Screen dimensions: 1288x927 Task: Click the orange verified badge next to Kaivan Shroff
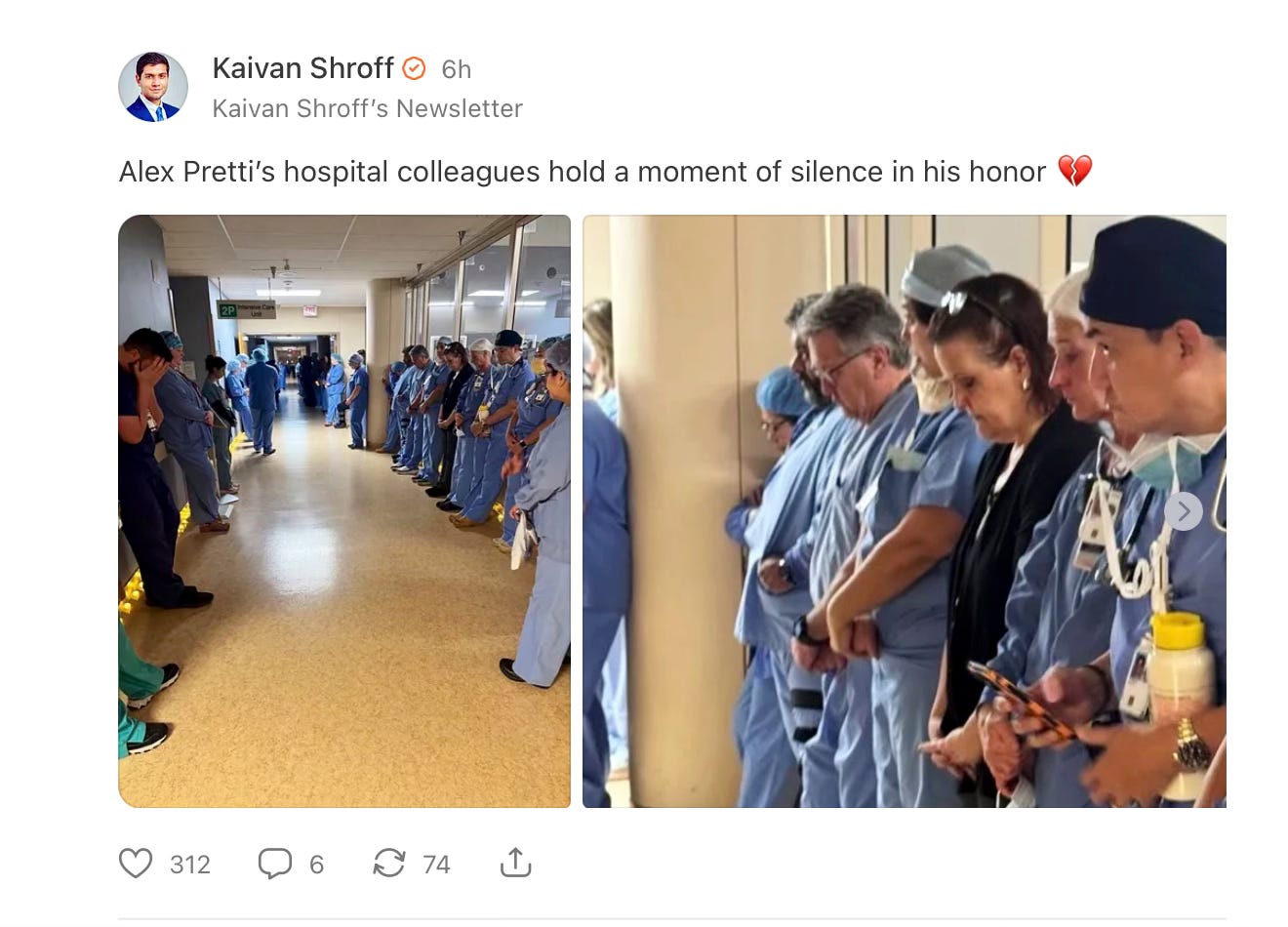(x=415, y=68)
